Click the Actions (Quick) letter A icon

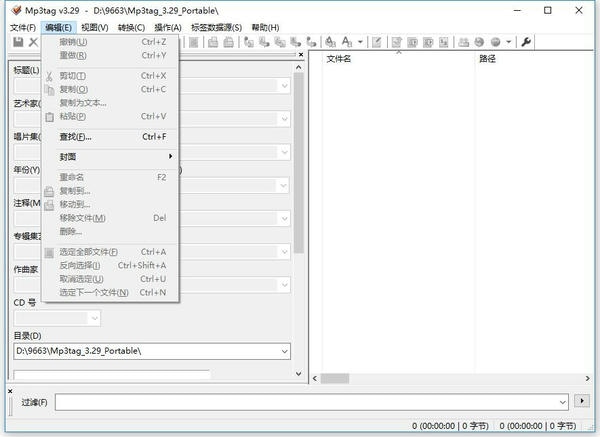coord(347,42)
